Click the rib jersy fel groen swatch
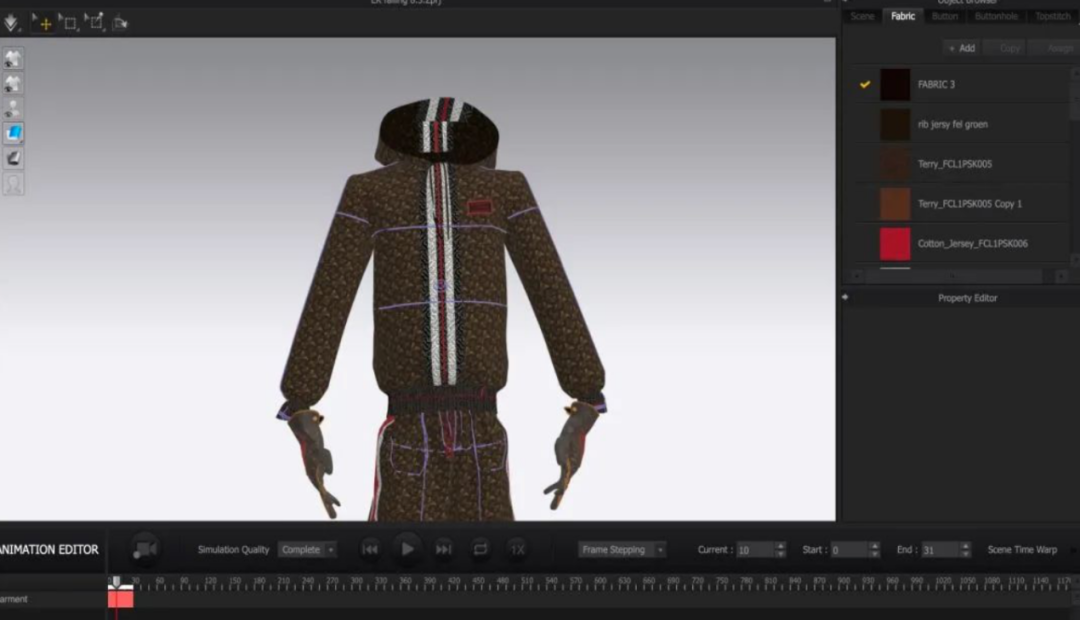The image size is (1080, 620). (895, 125)
